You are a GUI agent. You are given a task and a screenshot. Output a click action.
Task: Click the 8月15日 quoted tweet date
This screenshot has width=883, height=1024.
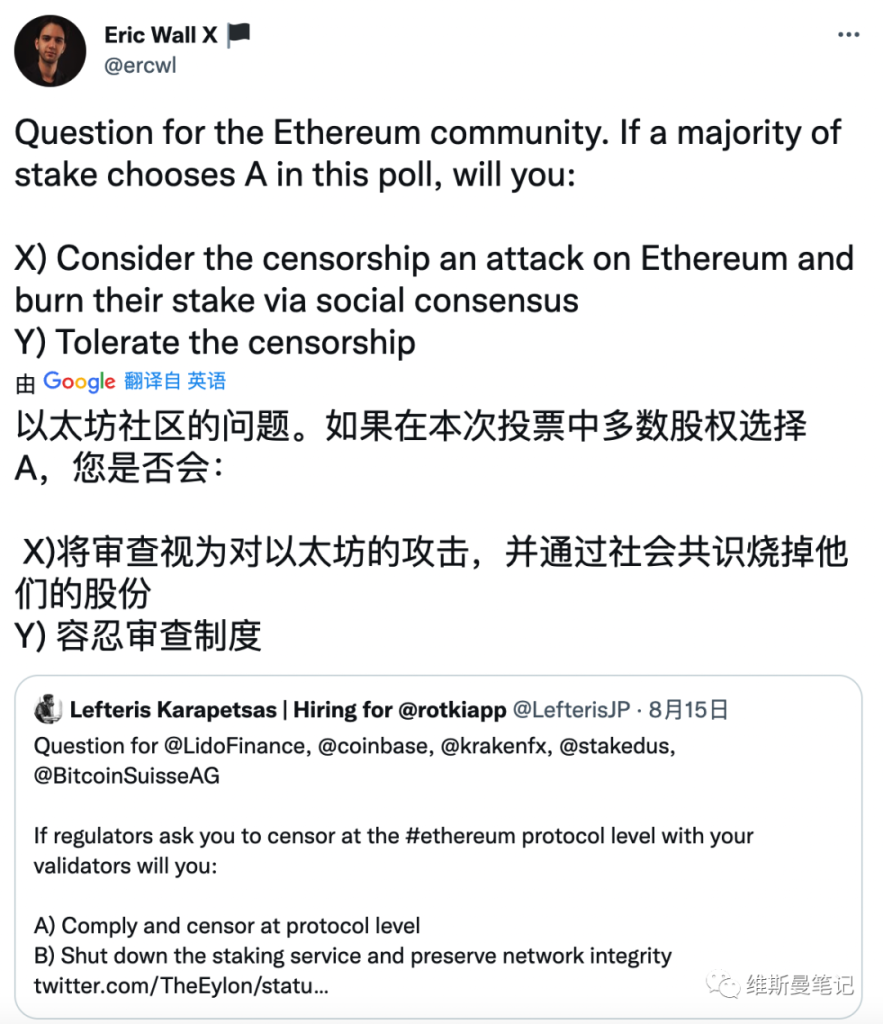tap(688, 710)
